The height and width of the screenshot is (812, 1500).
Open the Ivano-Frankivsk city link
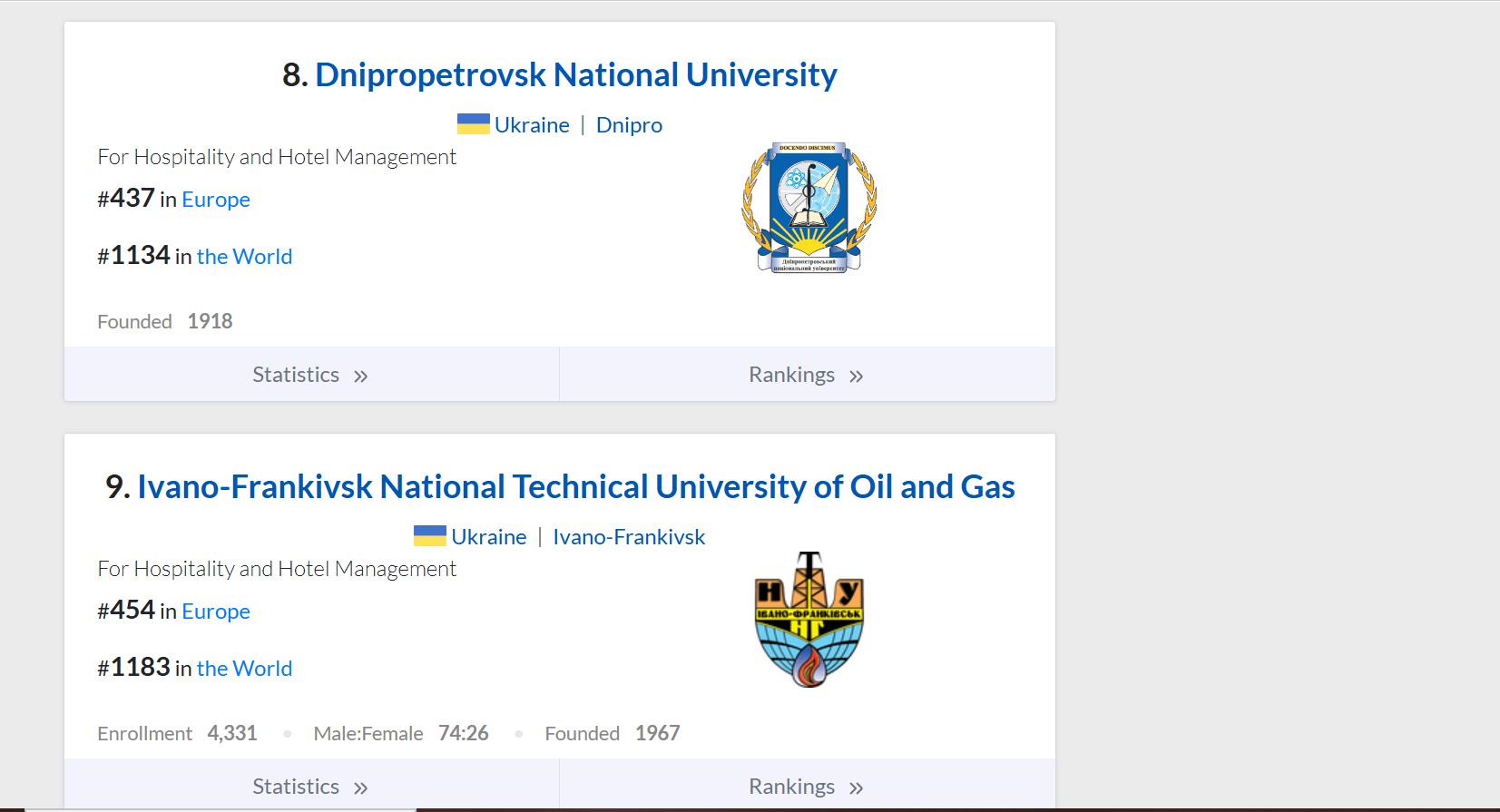(x=629, y=537)
